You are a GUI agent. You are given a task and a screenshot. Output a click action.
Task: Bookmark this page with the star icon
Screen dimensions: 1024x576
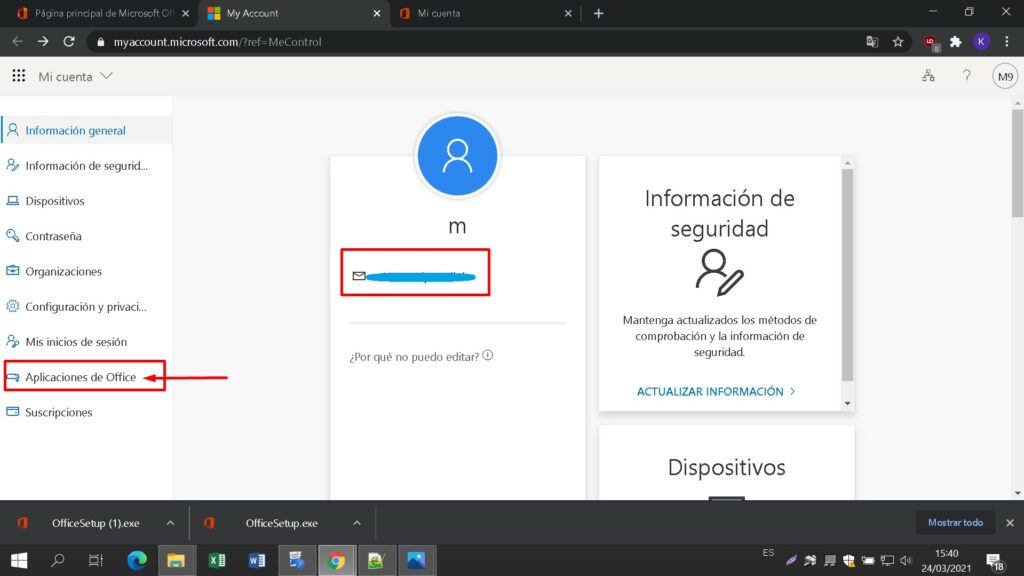tap(898, 42)
